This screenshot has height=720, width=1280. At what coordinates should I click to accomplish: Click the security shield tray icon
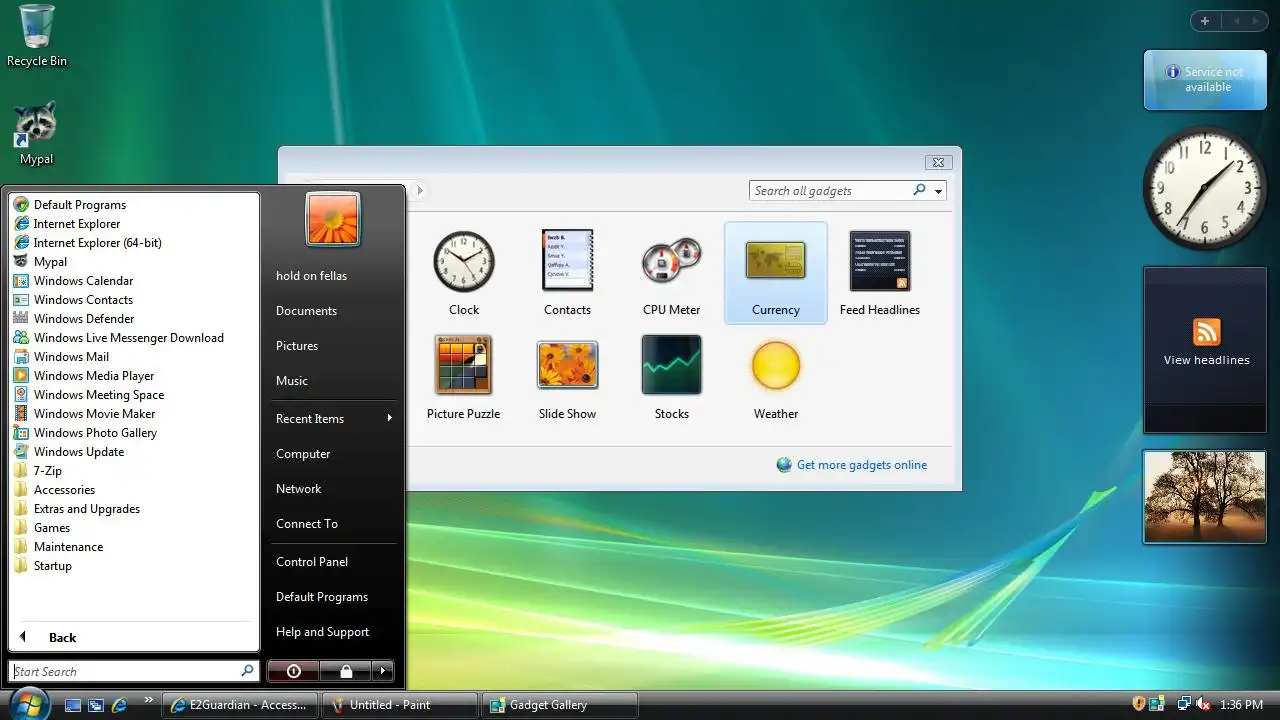point(1138,704)
